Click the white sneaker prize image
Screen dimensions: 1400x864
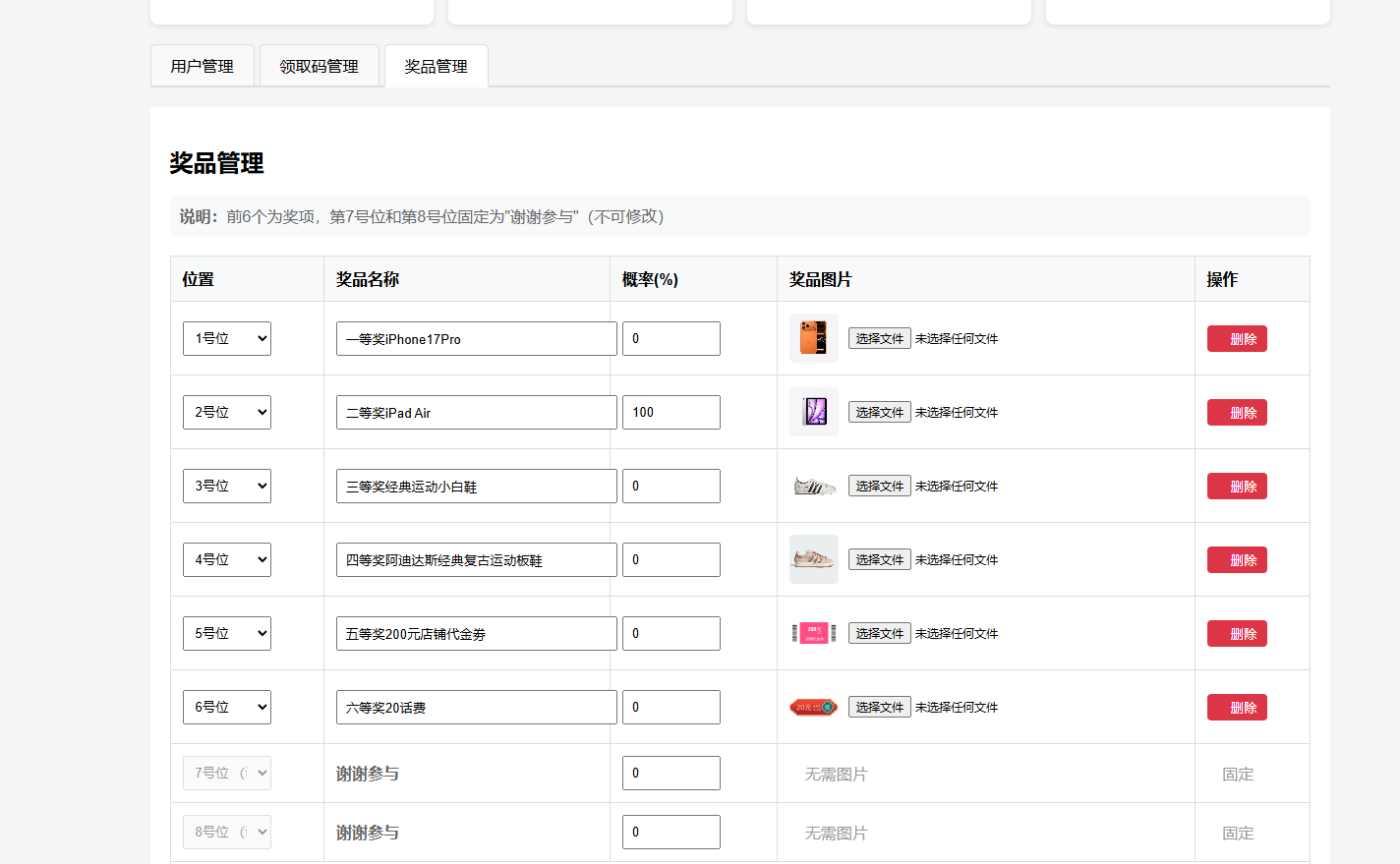(x=813, y=486)
